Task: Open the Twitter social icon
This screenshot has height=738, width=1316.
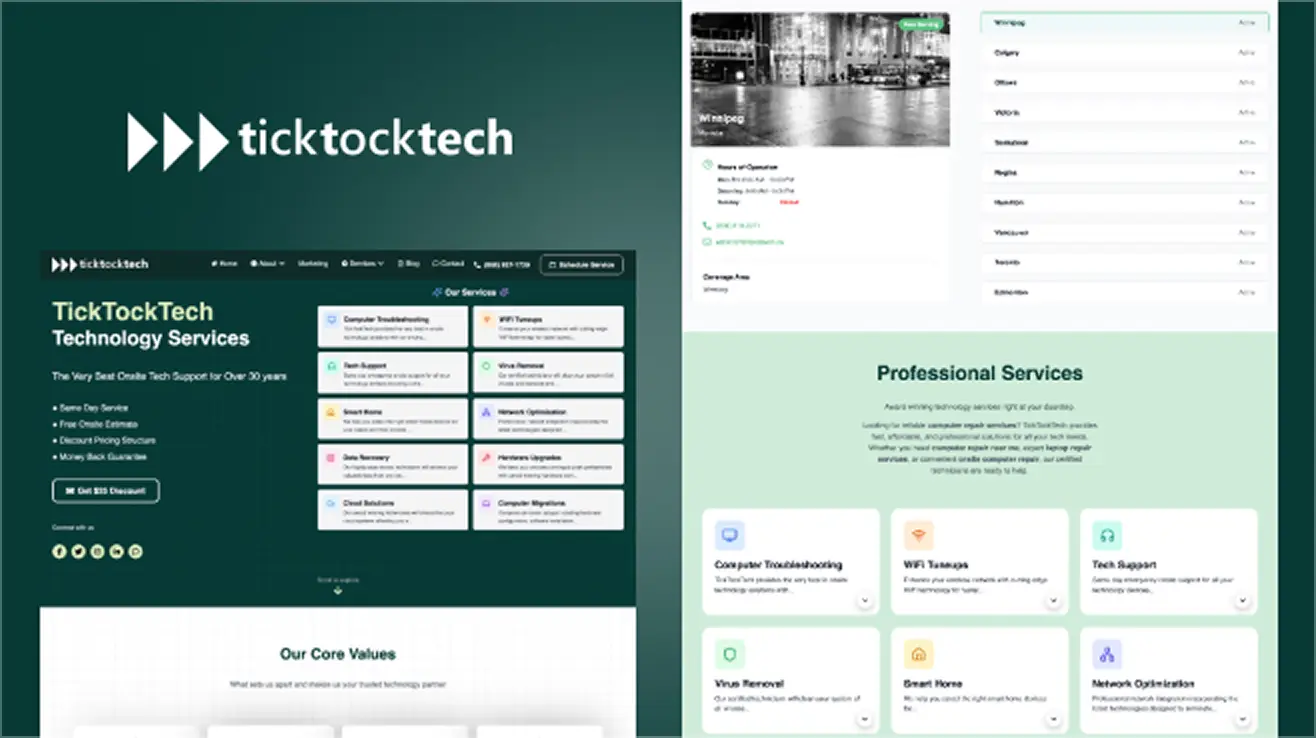Action: pos(78,551)
